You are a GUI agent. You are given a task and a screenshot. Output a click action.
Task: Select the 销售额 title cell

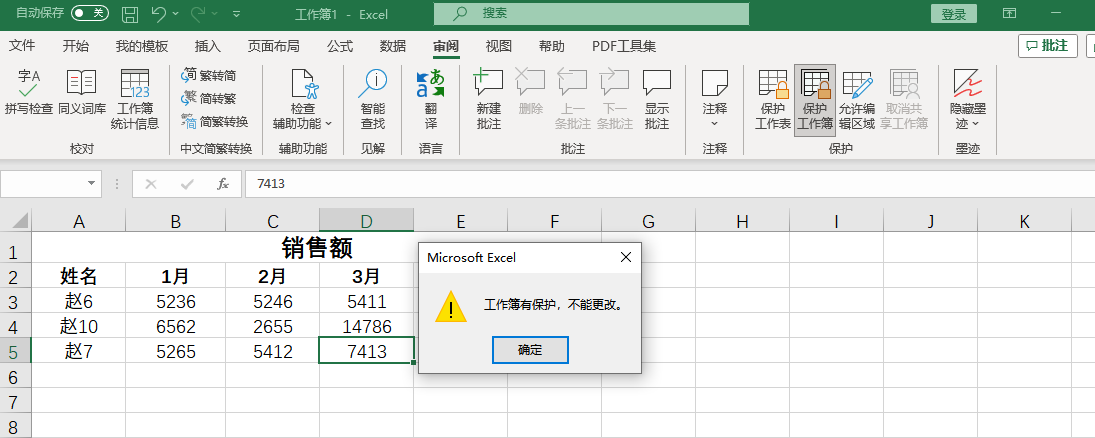317,247
